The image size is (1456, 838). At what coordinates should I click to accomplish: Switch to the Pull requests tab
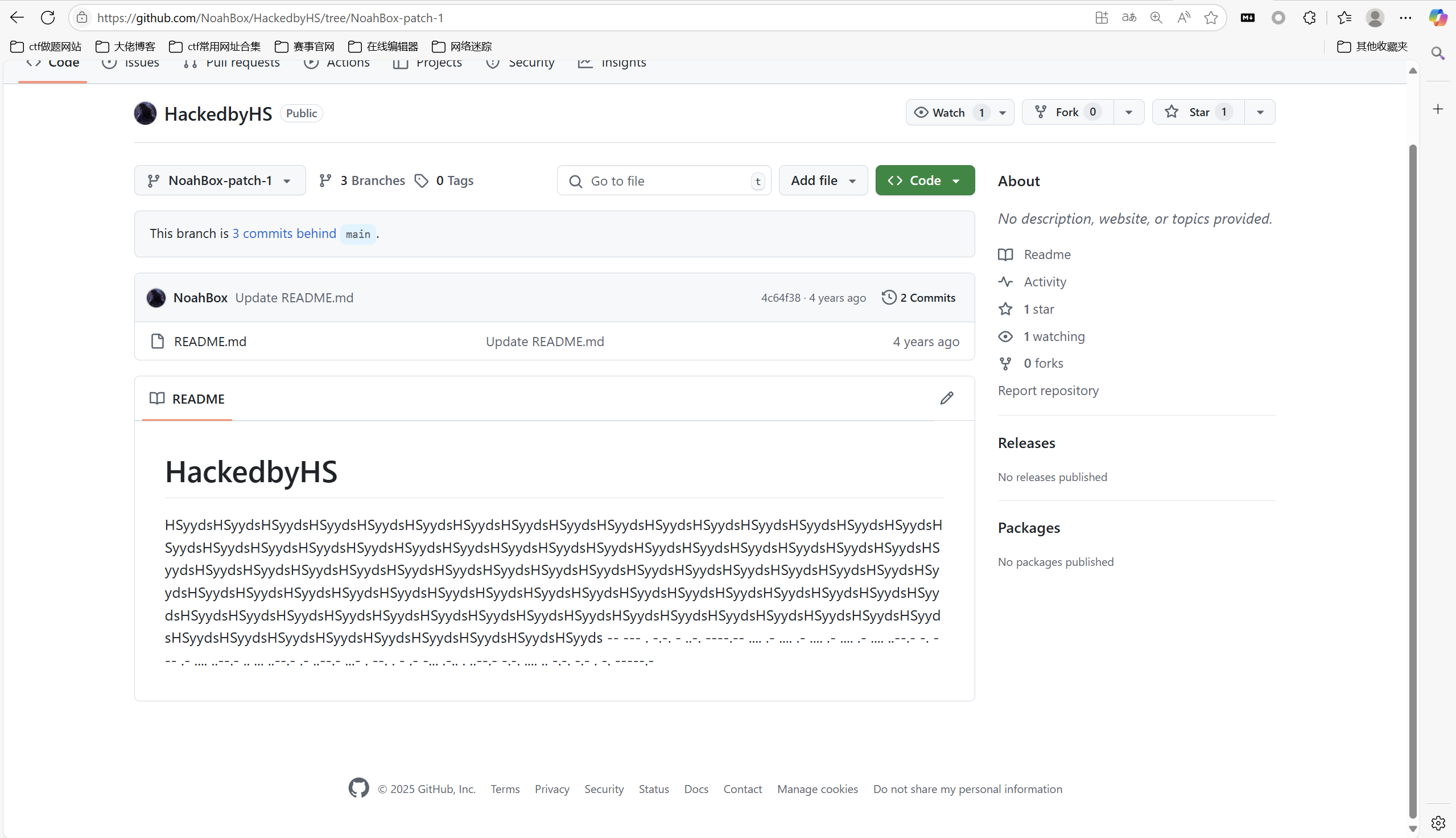point(232,63)
